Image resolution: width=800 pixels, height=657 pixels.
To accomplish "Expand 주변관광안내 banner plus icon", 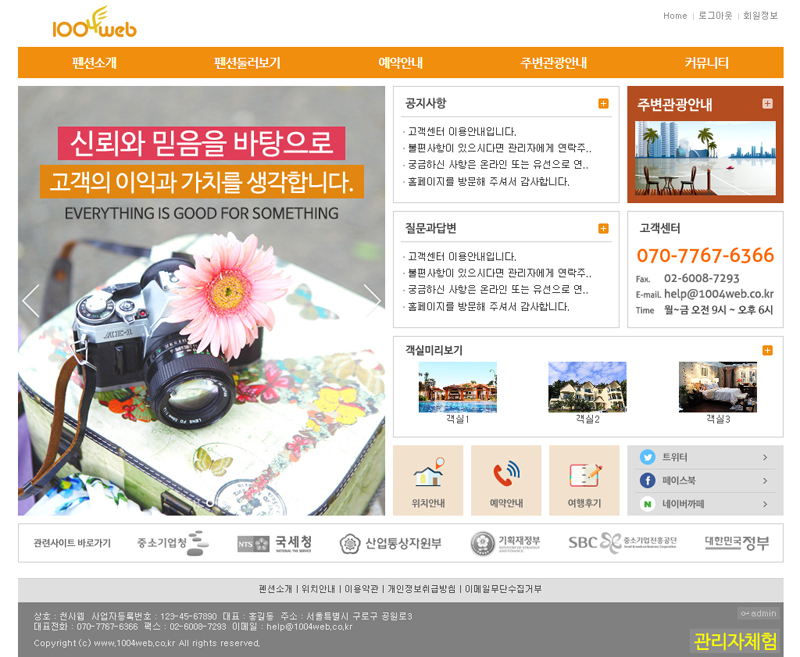I will pyautogui.click(x=767, y=104).
